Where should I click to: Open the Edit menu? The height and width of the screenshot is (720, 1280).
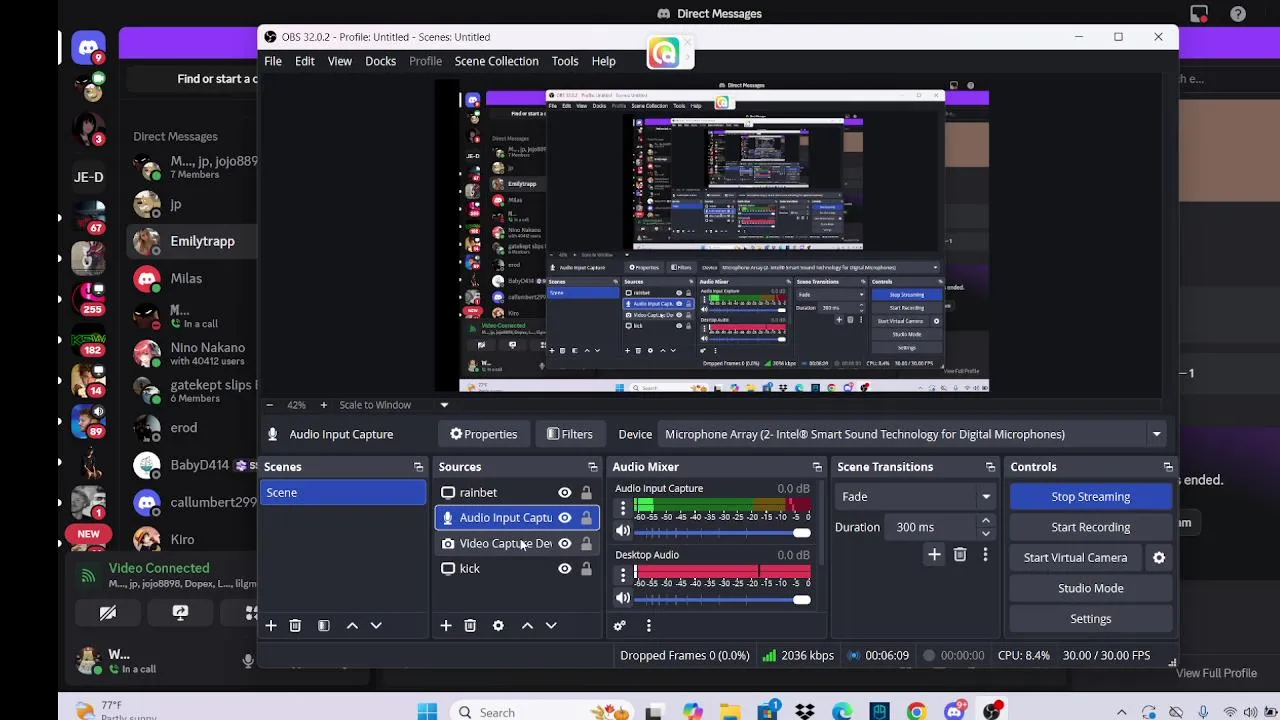coord(304,61)
